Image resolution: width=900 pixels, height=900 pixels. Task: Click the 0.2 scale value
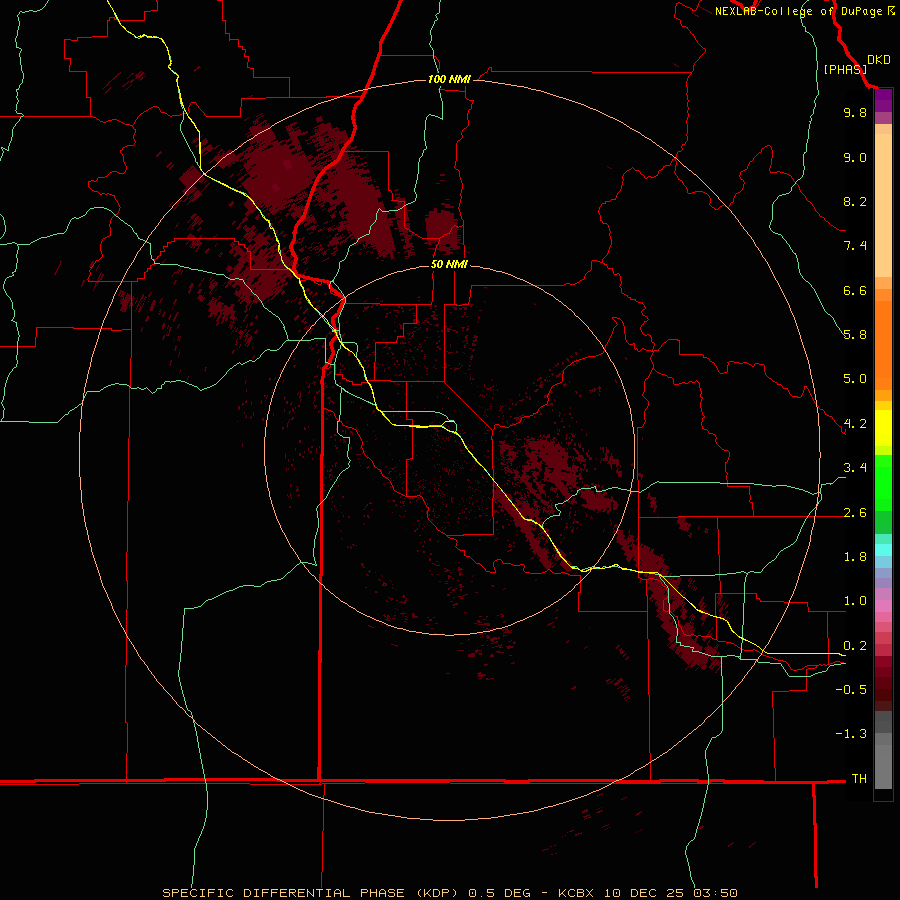click(x=855, y=646)
